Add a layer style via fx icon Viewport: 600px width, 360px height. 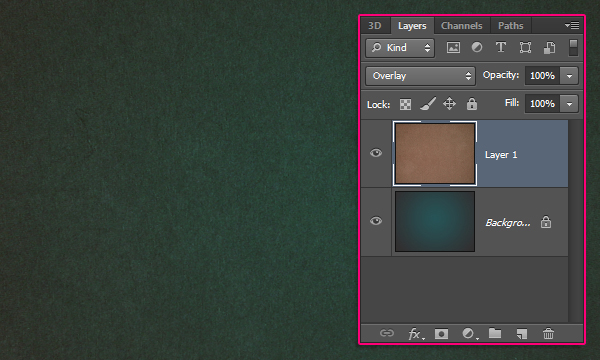416,334
